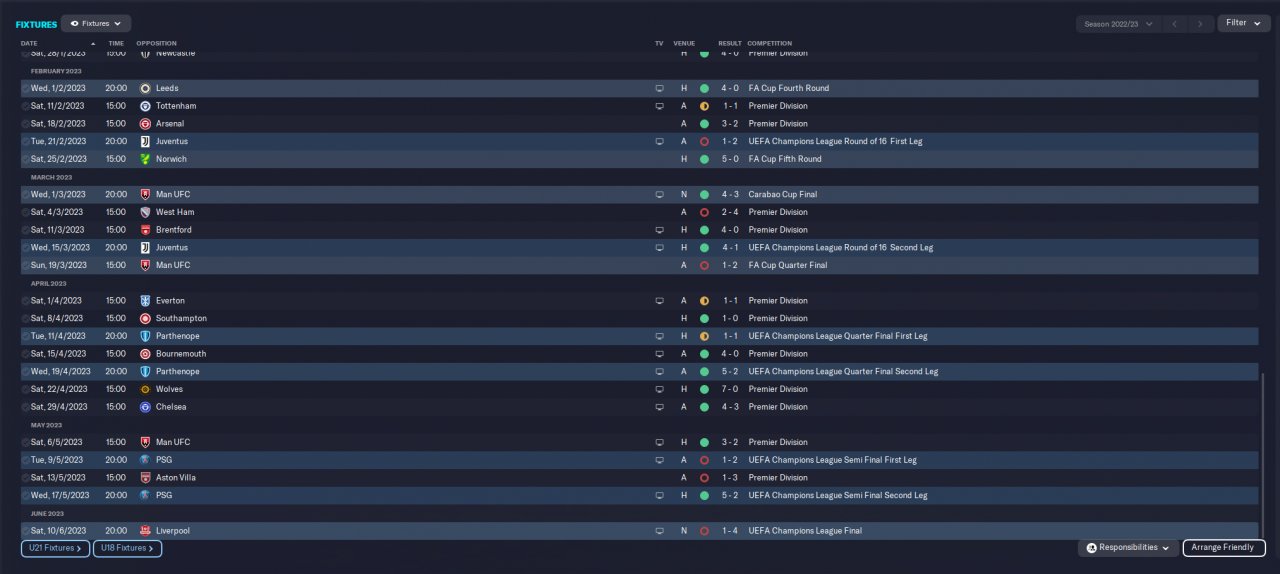Click FA Cup Fourth Round competition text
1280x574 pixels.
[x=788, y=88]
